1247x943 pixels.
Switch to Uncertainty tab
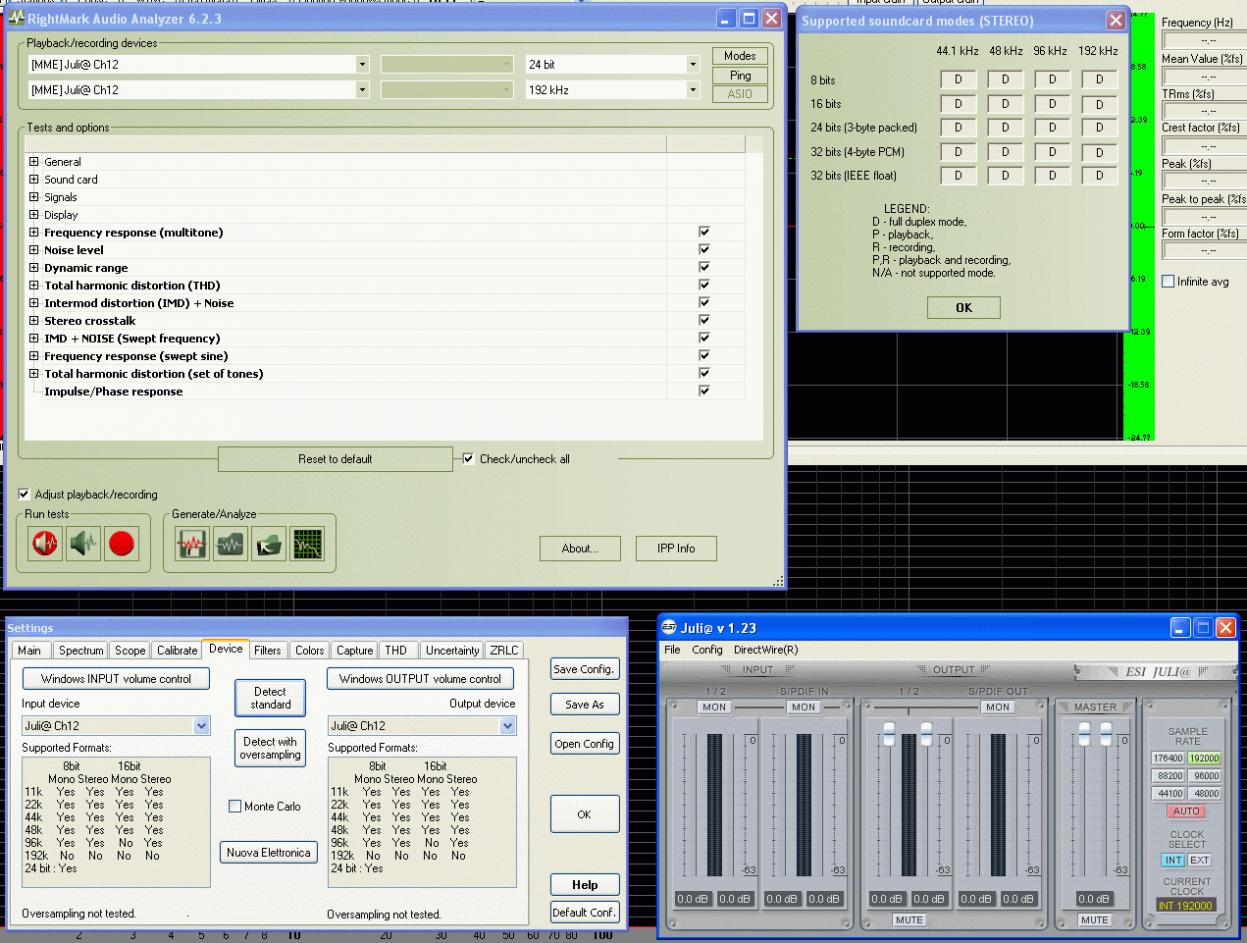[452, 651]
